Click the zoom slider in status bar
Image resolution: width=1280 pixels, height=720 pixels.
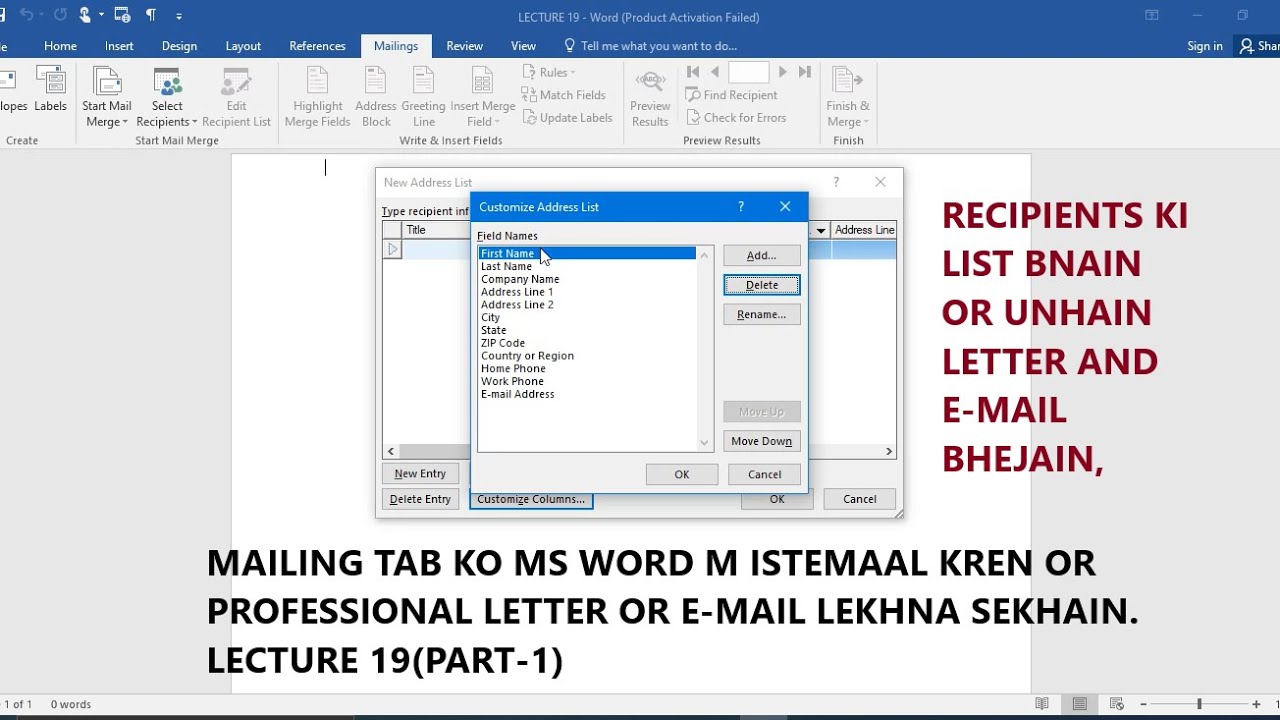pos(1199,704)
